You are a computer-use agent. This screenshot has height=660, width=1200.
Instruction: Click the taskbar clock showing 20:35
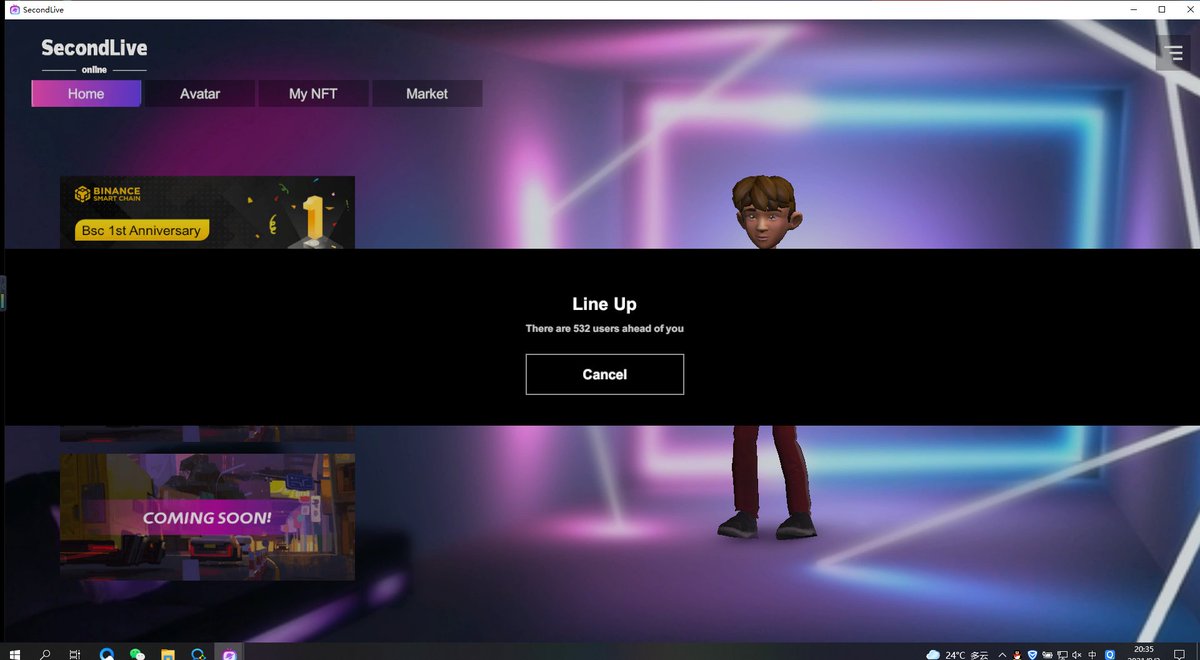tap(1143, 652)
